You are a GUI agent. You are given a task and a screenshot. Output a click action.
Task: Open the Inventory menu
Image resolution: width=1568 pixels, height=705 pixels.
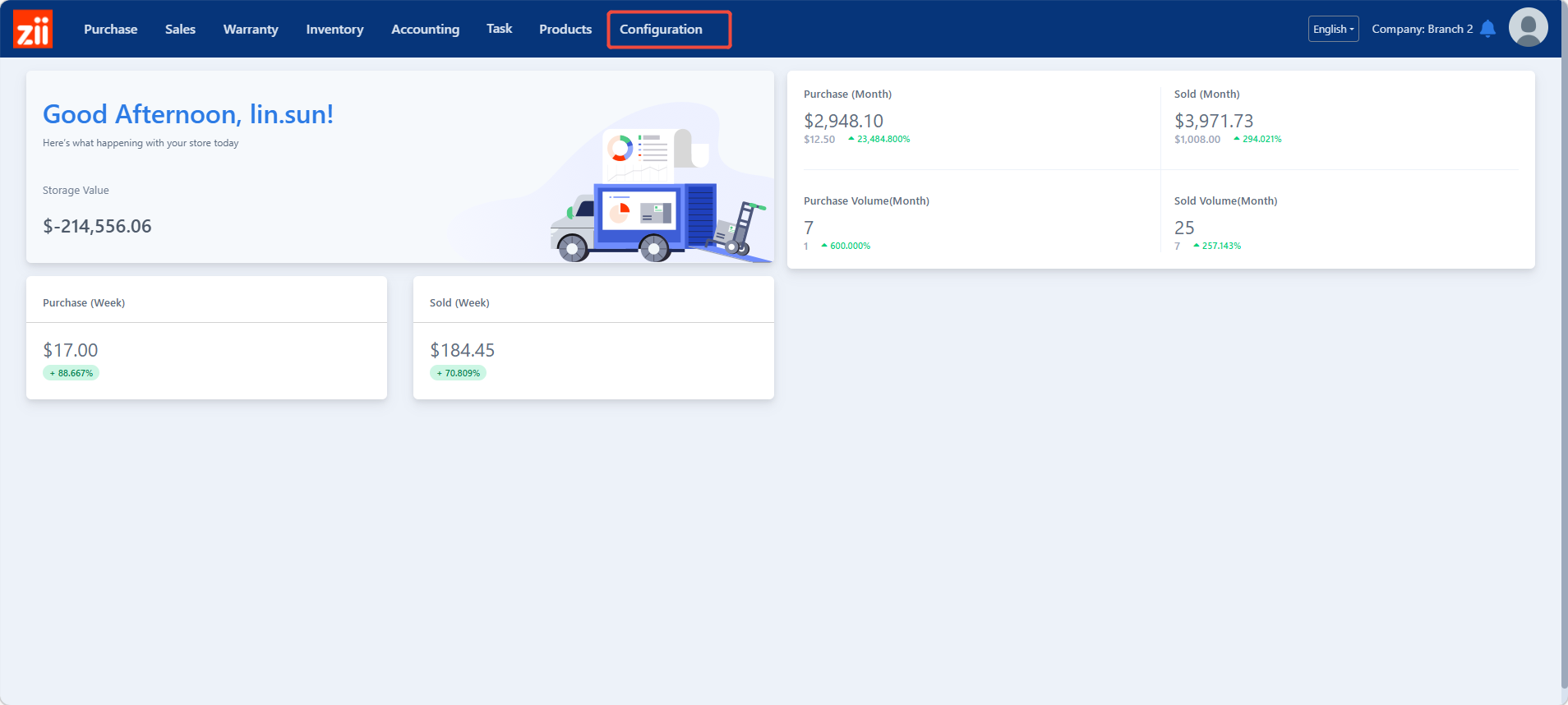[x=334, y=30]
